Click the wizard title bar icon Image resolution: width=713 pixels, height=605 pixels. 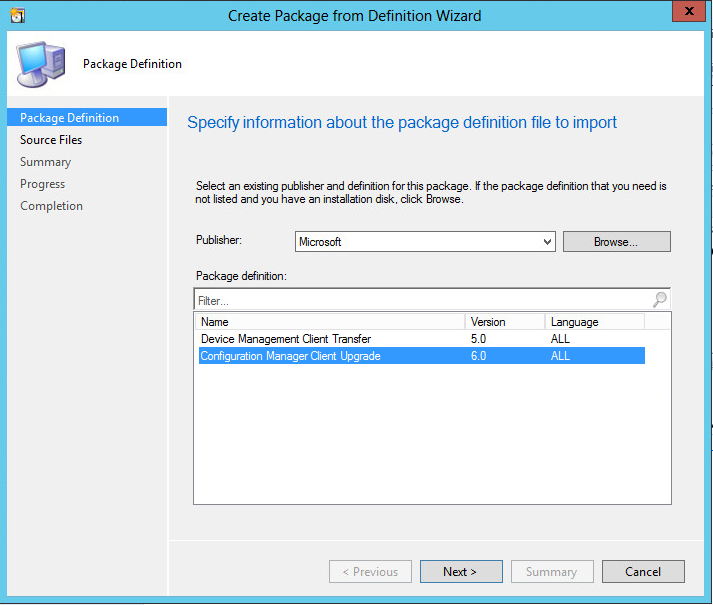(18, 15)
